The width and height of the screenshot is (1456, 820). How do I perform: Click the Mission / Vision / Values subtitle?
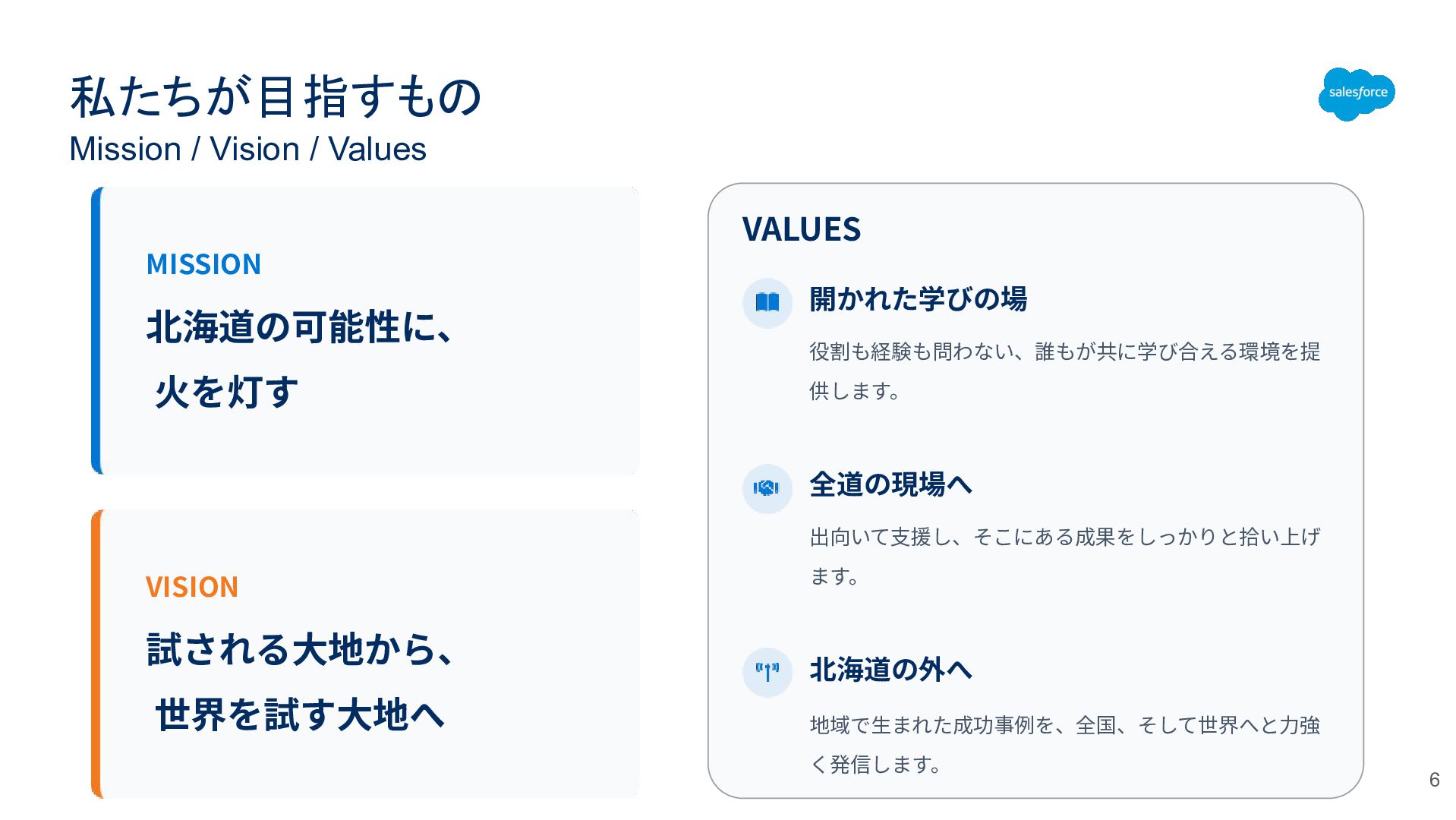pyautogui.click(x=247, y=149)
